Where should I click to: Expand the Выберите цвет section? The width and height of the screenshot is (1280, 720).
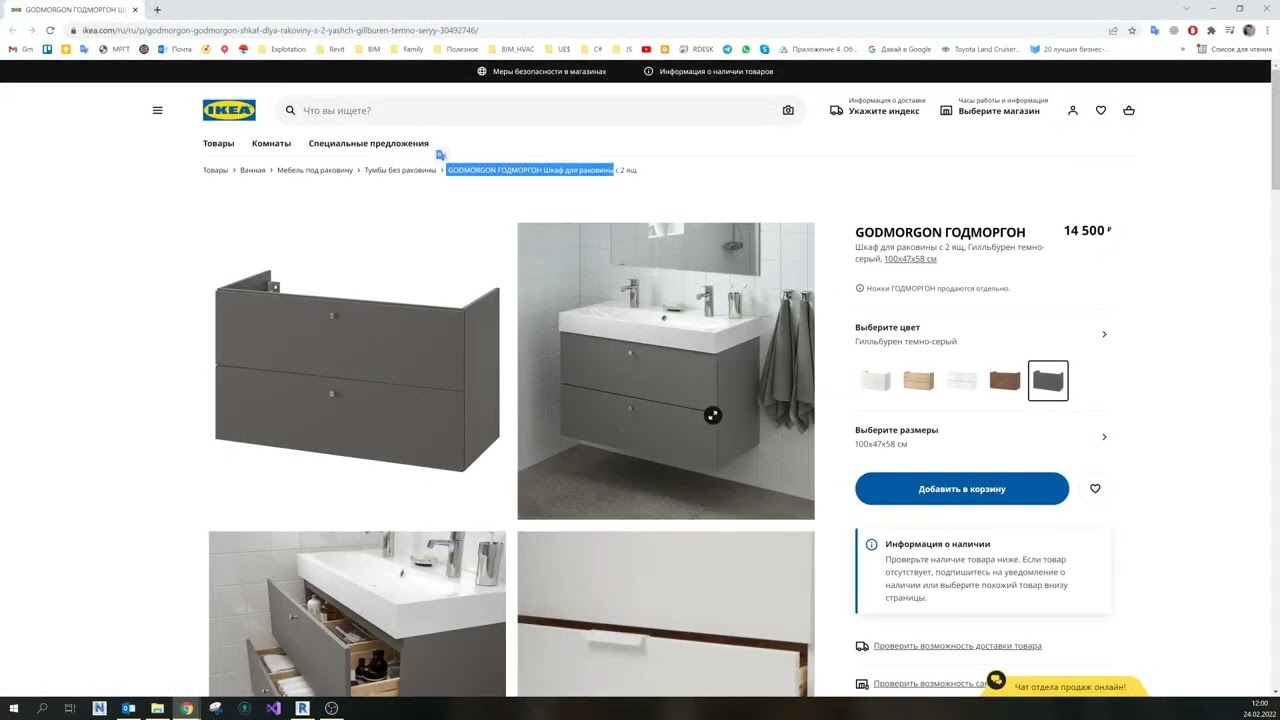[x=982, y=334]
